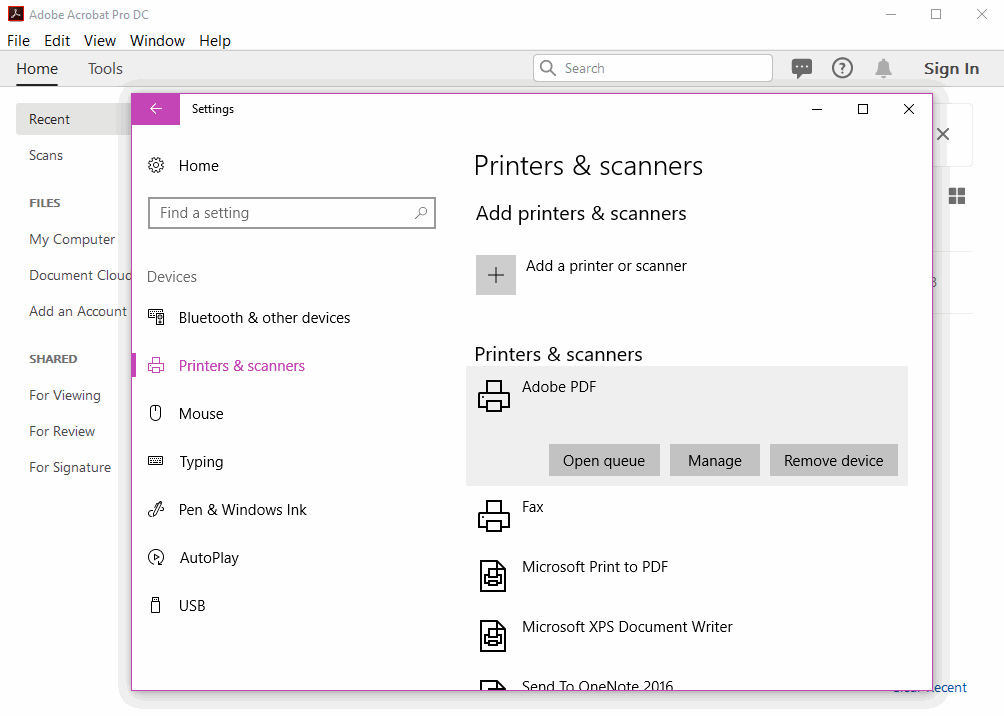1004x716 pixels.
Task: Click Add an Account in Acrobat
Action: coord(78,311)
